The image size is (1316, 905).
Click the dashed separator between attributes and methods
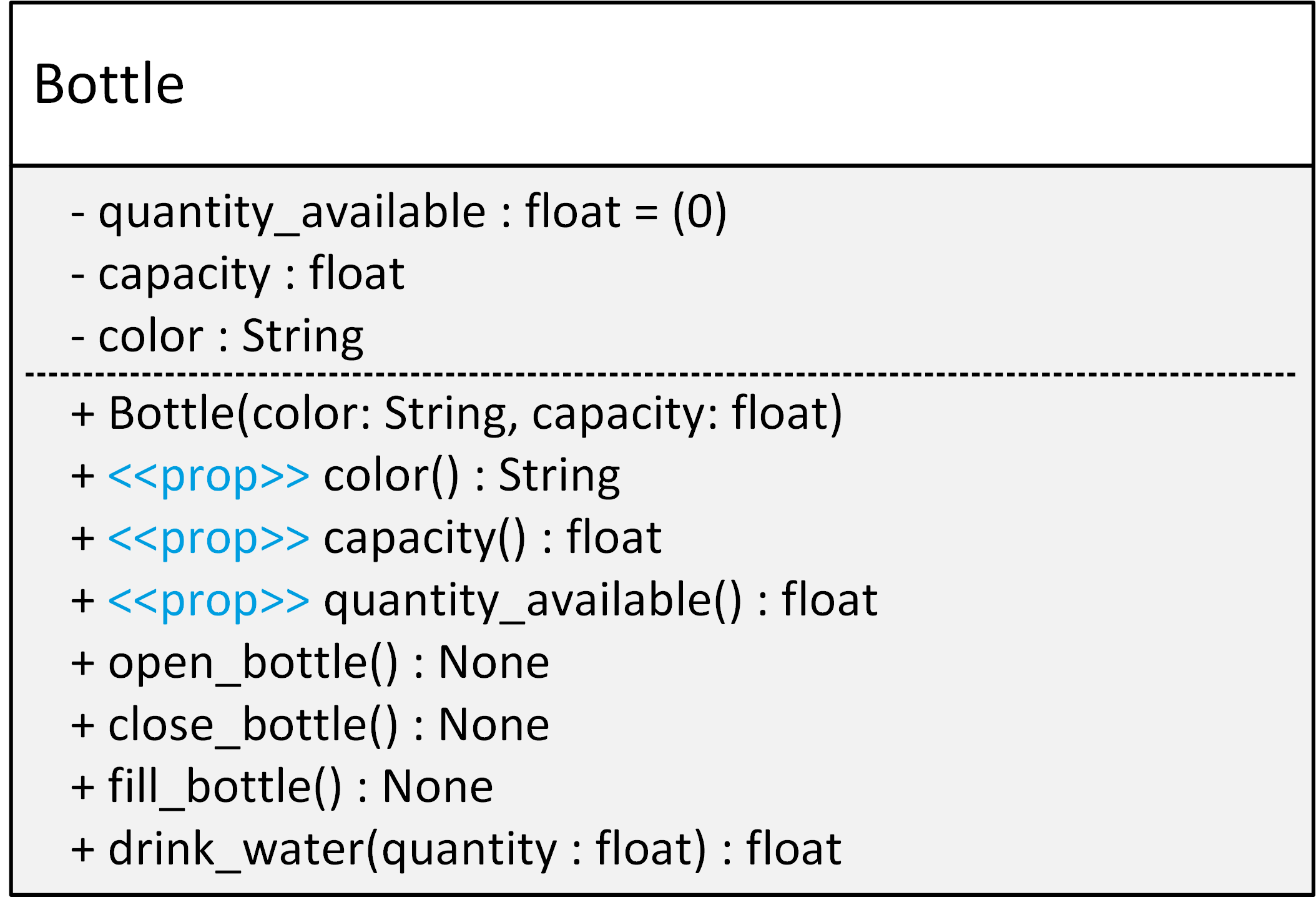point(660,374)
